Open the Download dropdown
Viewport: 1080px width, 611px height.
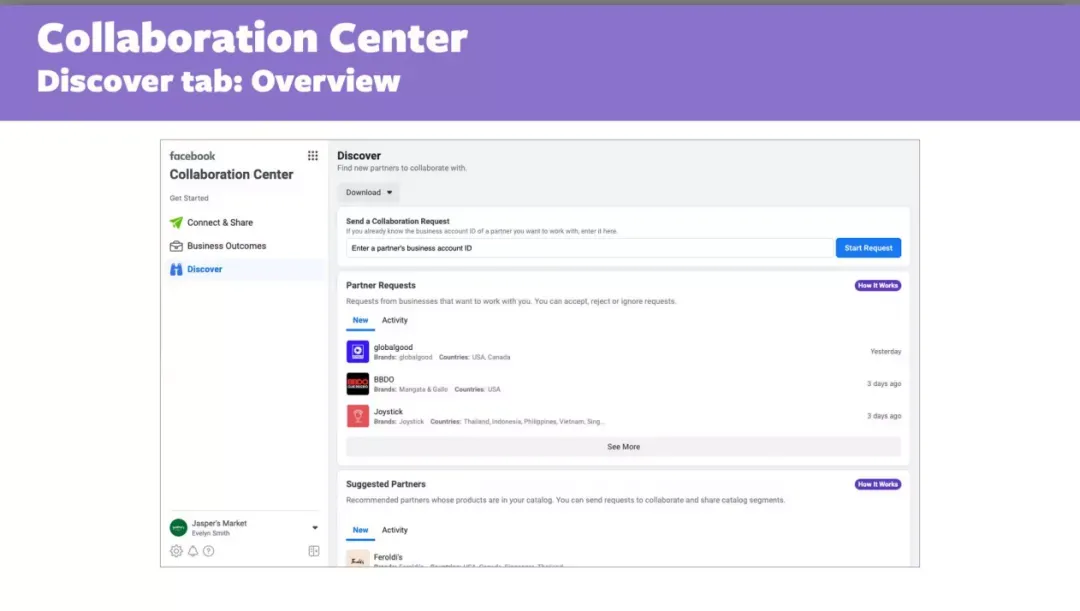click(369, 193)
